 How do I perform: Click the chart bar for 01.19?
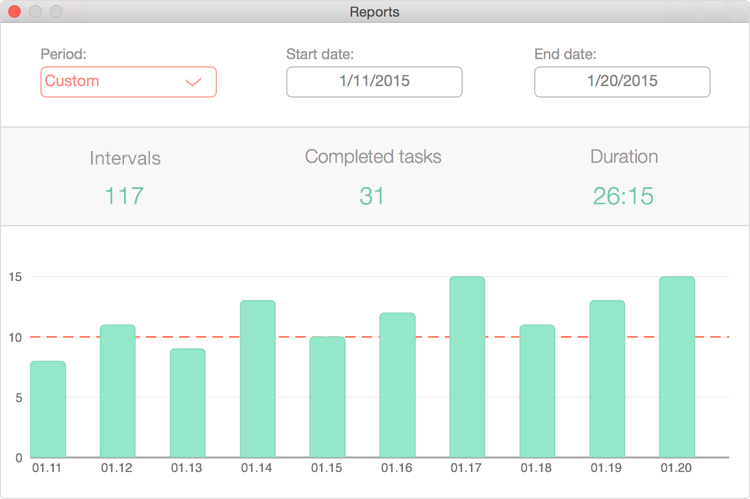point(607,380)
